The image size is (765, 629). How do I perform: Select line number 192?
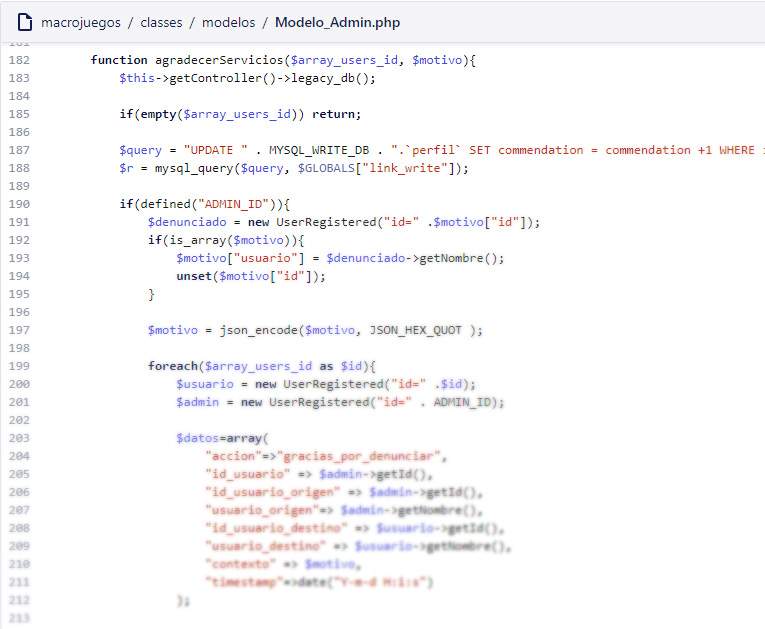tap(19, 240)
